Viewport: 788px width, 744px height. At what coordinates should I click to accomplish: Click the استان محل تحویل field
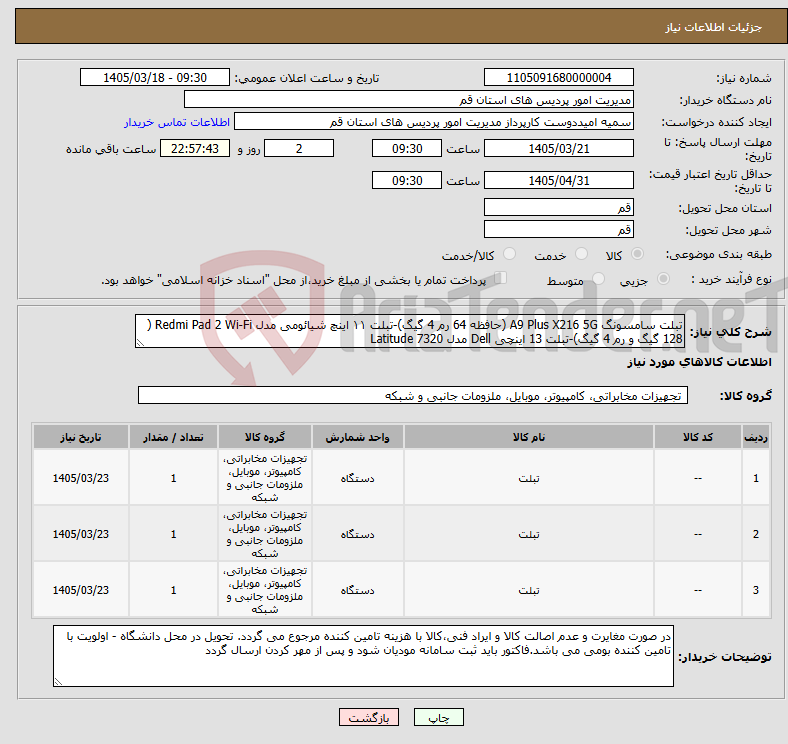click(x=558, y=207)
